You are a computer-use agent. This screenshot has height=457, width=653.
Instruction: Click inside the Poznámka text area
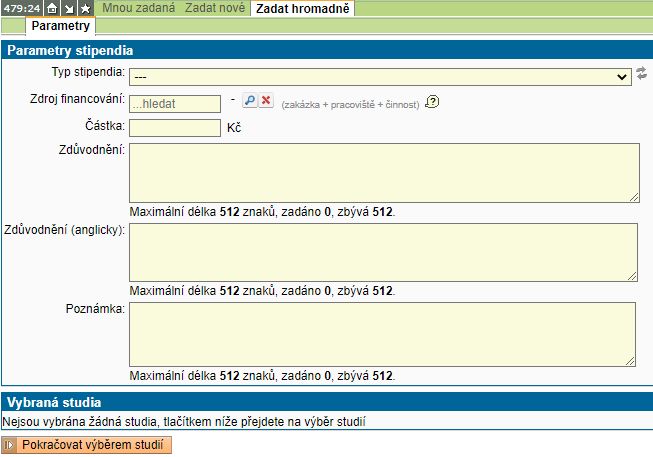pyautogui.click(x=384, y=334)
